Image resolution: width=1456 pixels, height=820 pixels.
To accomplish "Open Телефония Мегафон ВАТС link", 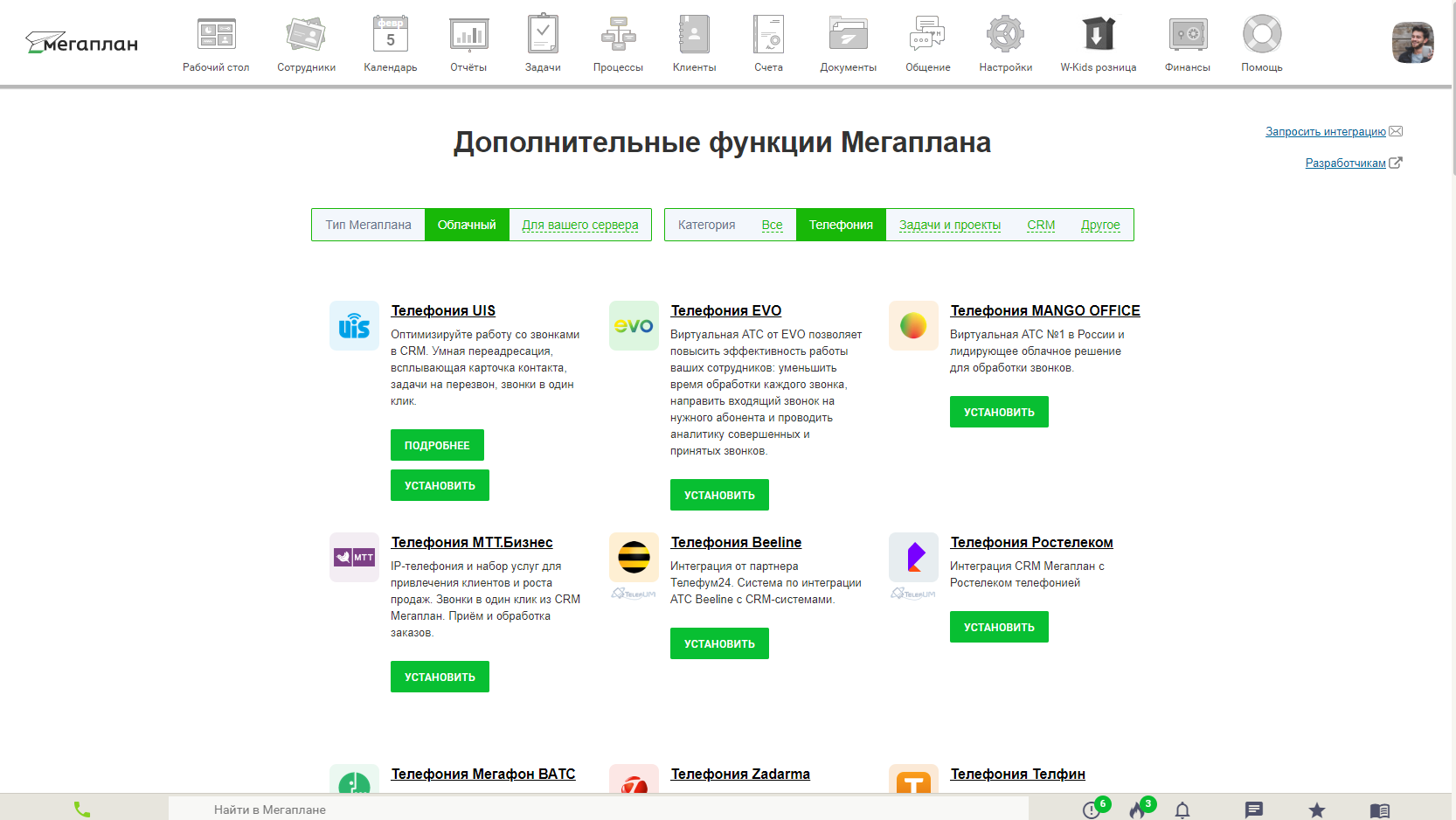I will coord(483,775).
